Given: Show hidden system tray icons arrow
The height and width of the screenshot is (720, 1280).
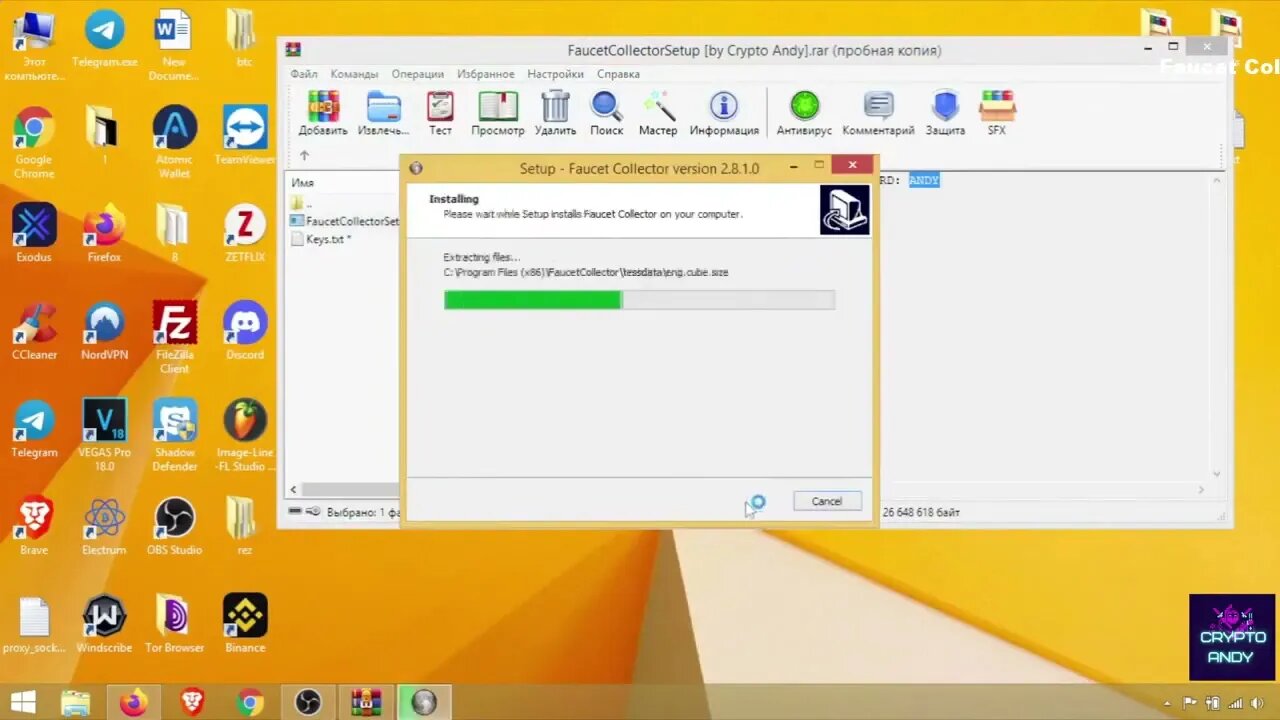Looking at the screenshot, I should coord(1166,704).
